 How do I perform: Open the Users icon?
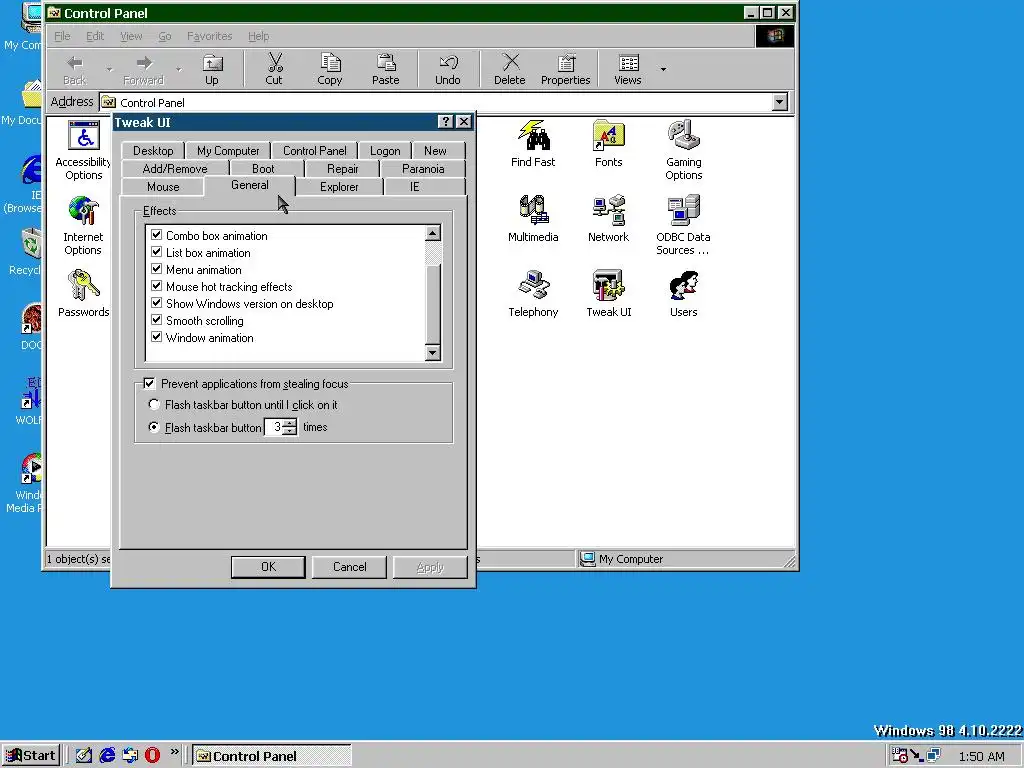tap(684, 294)
